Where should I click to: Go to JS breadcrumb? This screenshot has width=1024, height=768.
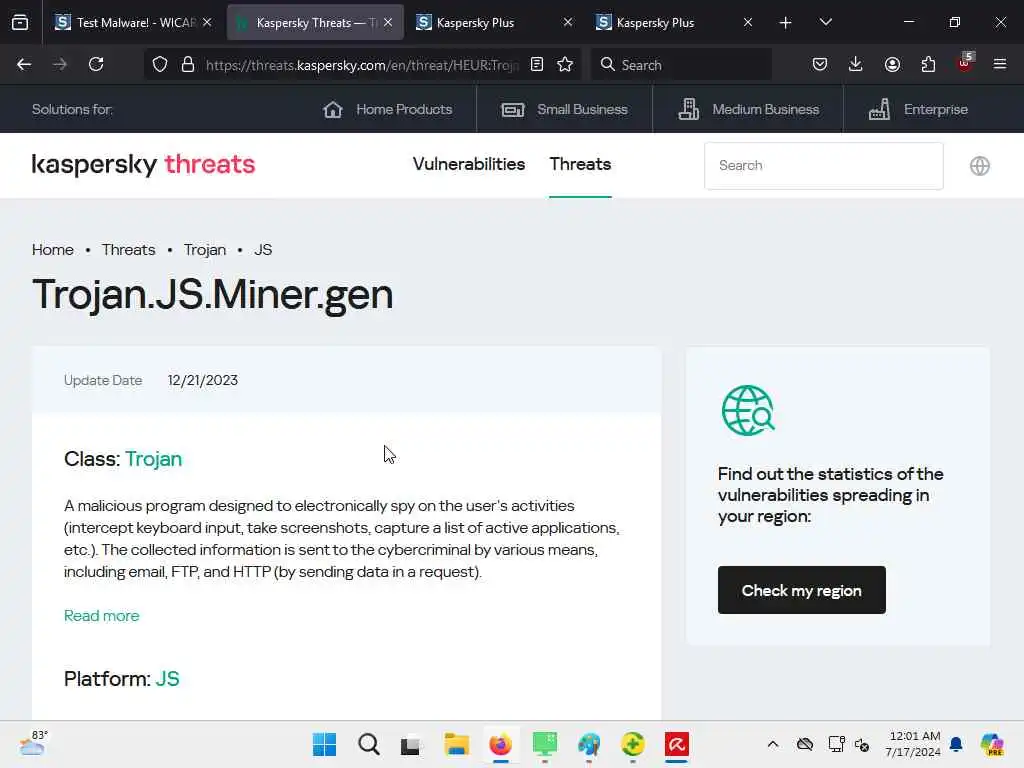tap(263, 249)
